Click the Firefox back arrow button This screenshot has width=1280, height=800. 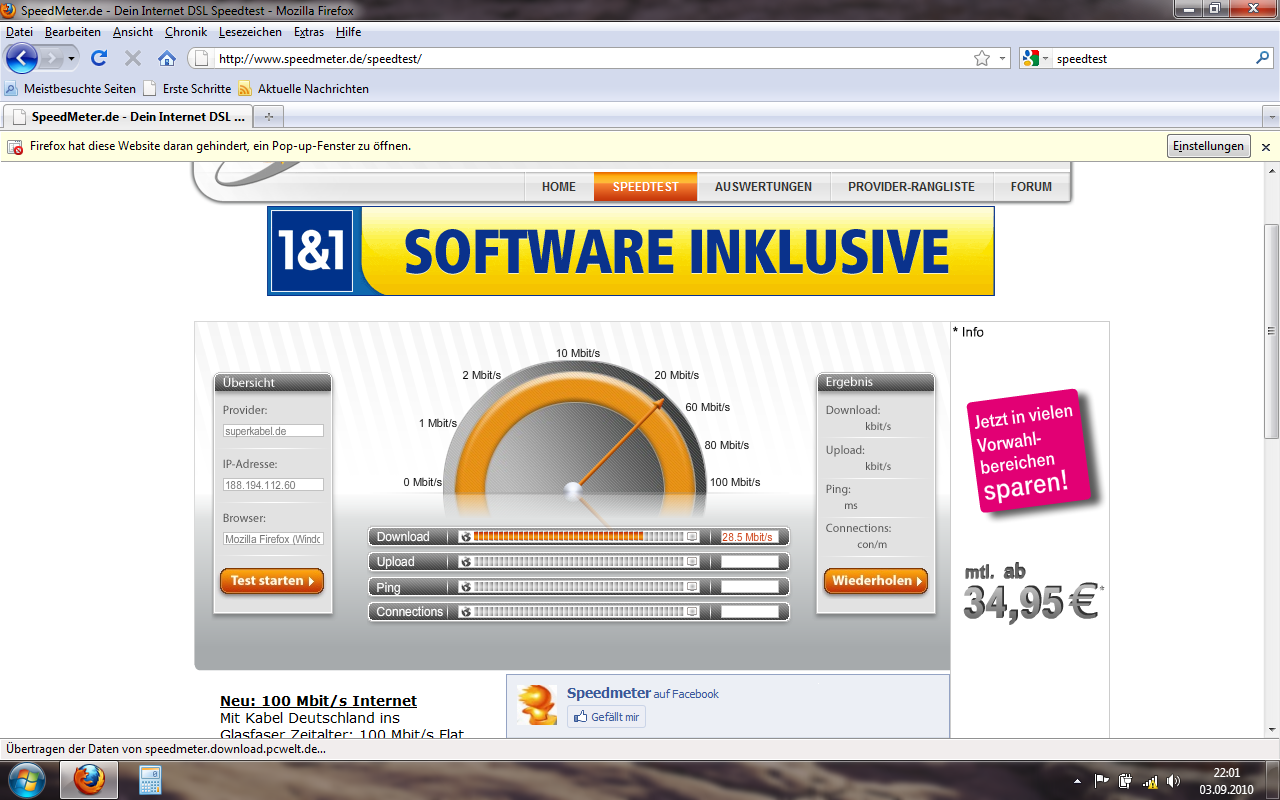(x=22, y=58)
